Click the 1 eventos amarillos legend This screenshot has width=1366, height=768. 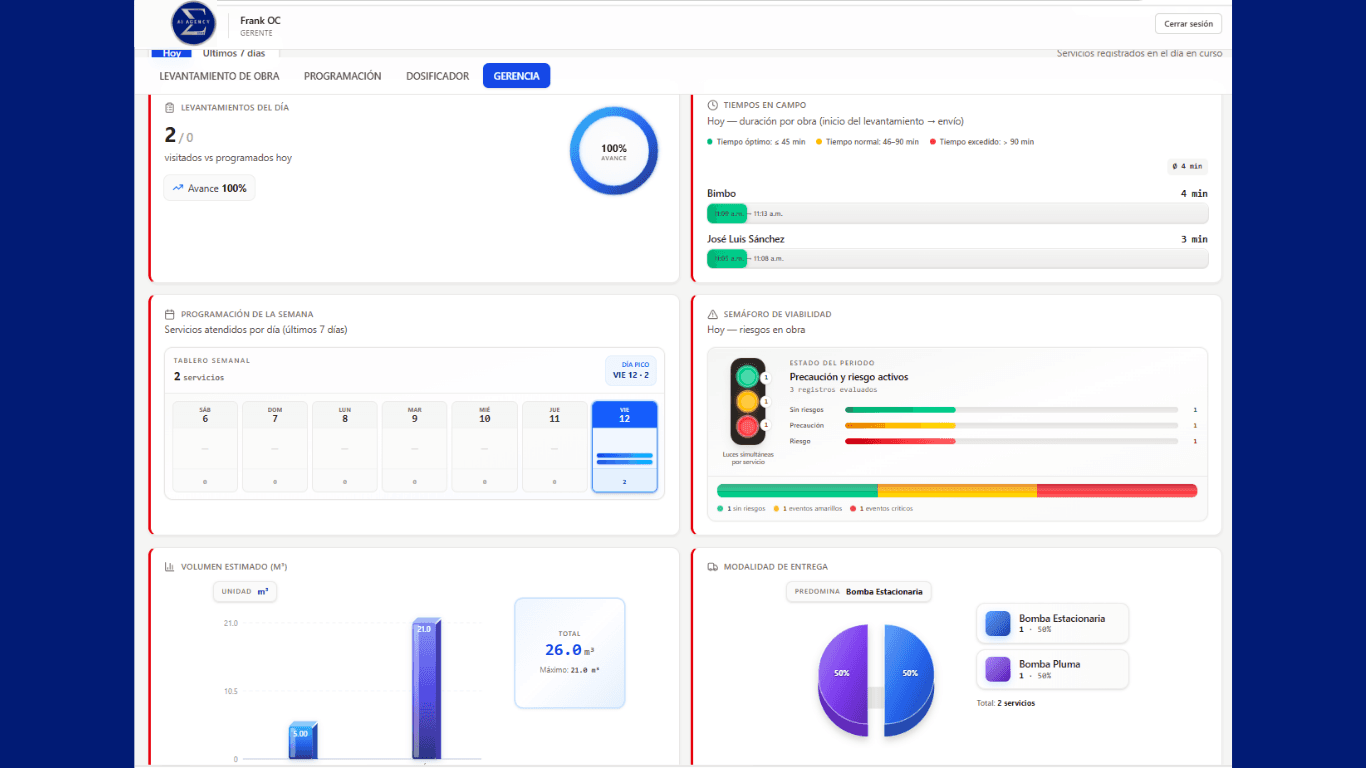click(807, 509)
